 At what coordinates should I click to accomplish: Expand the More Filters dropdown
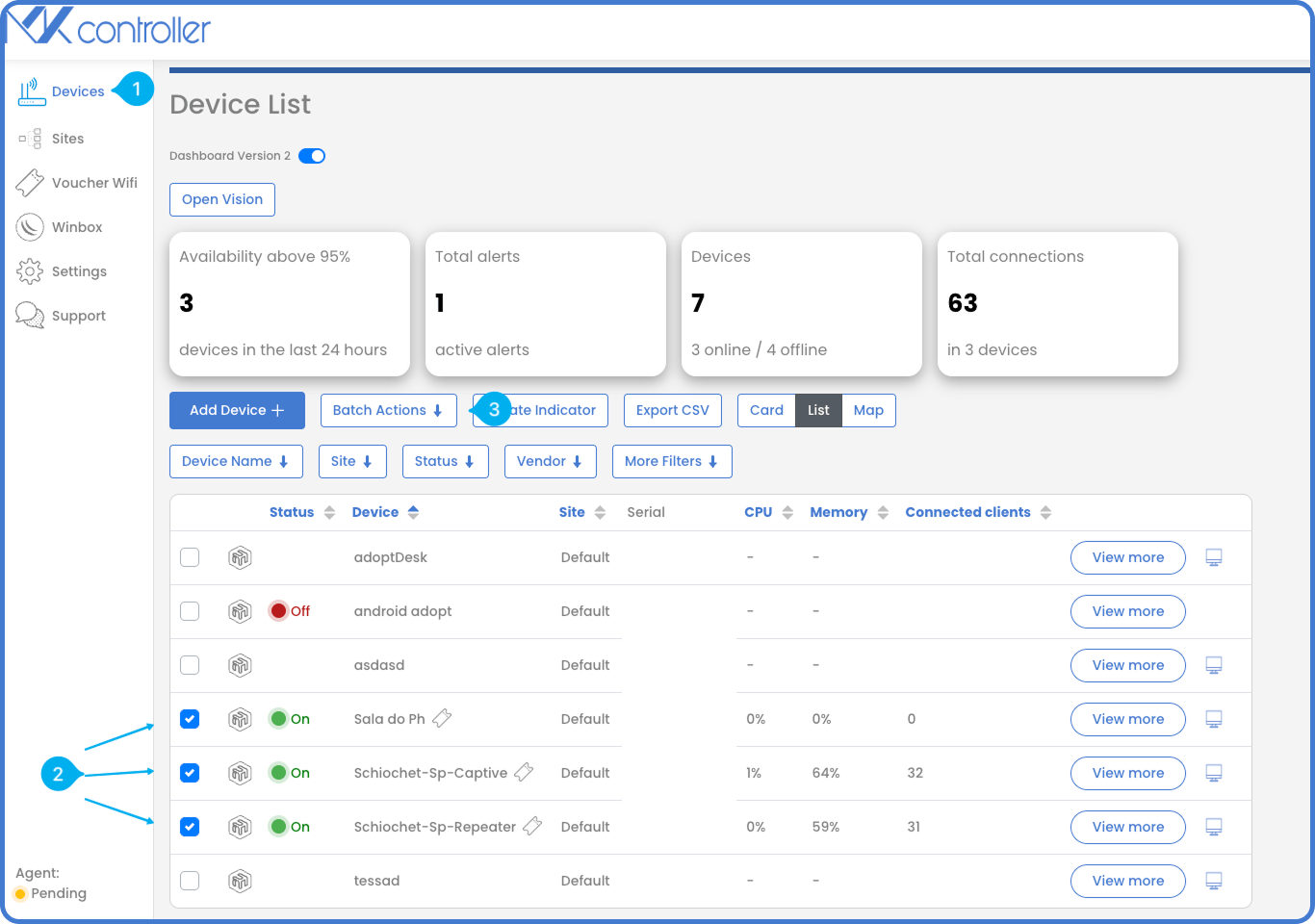(x=671, y=461)
